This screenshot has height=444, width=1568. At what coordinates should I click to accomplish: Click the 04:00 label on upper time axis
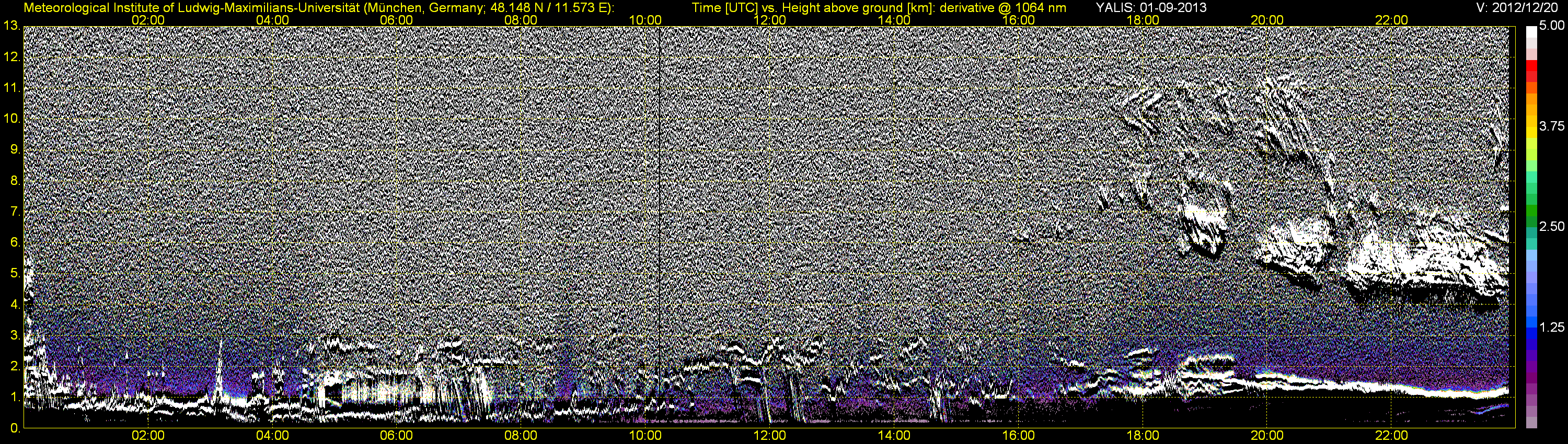click(x=273, y=20)
